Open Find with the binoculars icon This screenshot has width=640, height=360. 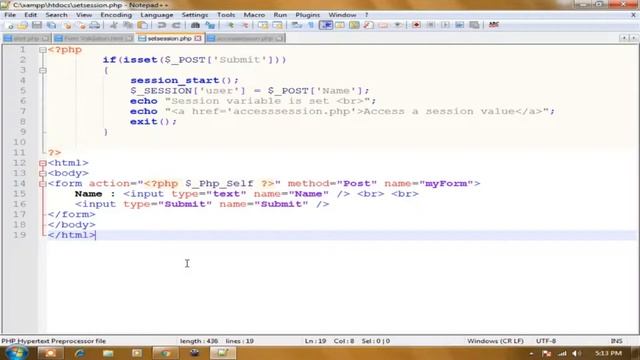pos(196,25)
